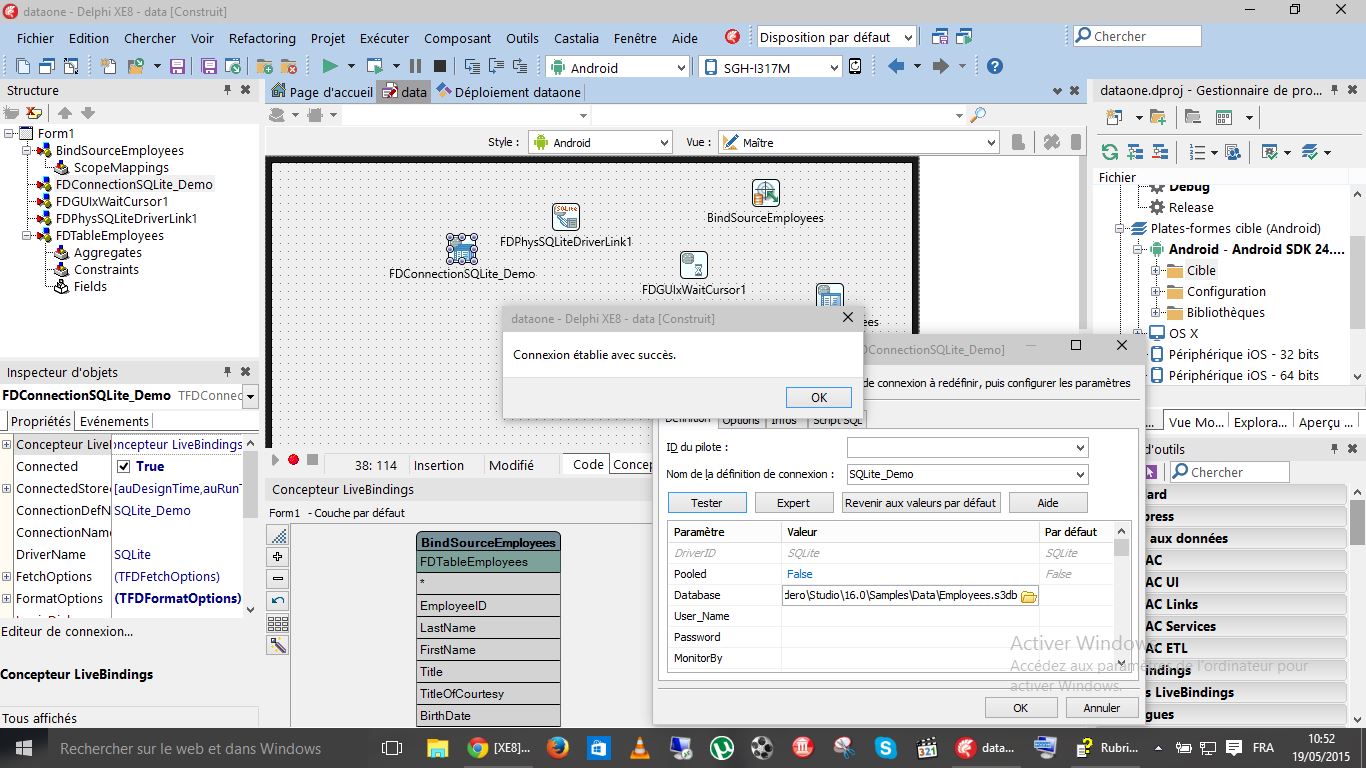Click the Windows Start button
Image resolution: width=1366 pixels, height=768 pixels.
point(24,748)
